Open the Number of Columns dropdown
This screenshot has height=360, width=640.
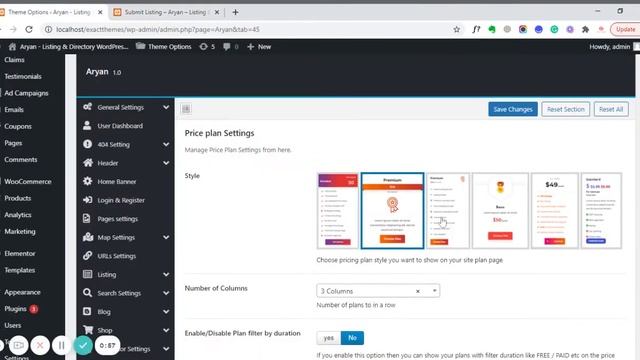point(378,291)
